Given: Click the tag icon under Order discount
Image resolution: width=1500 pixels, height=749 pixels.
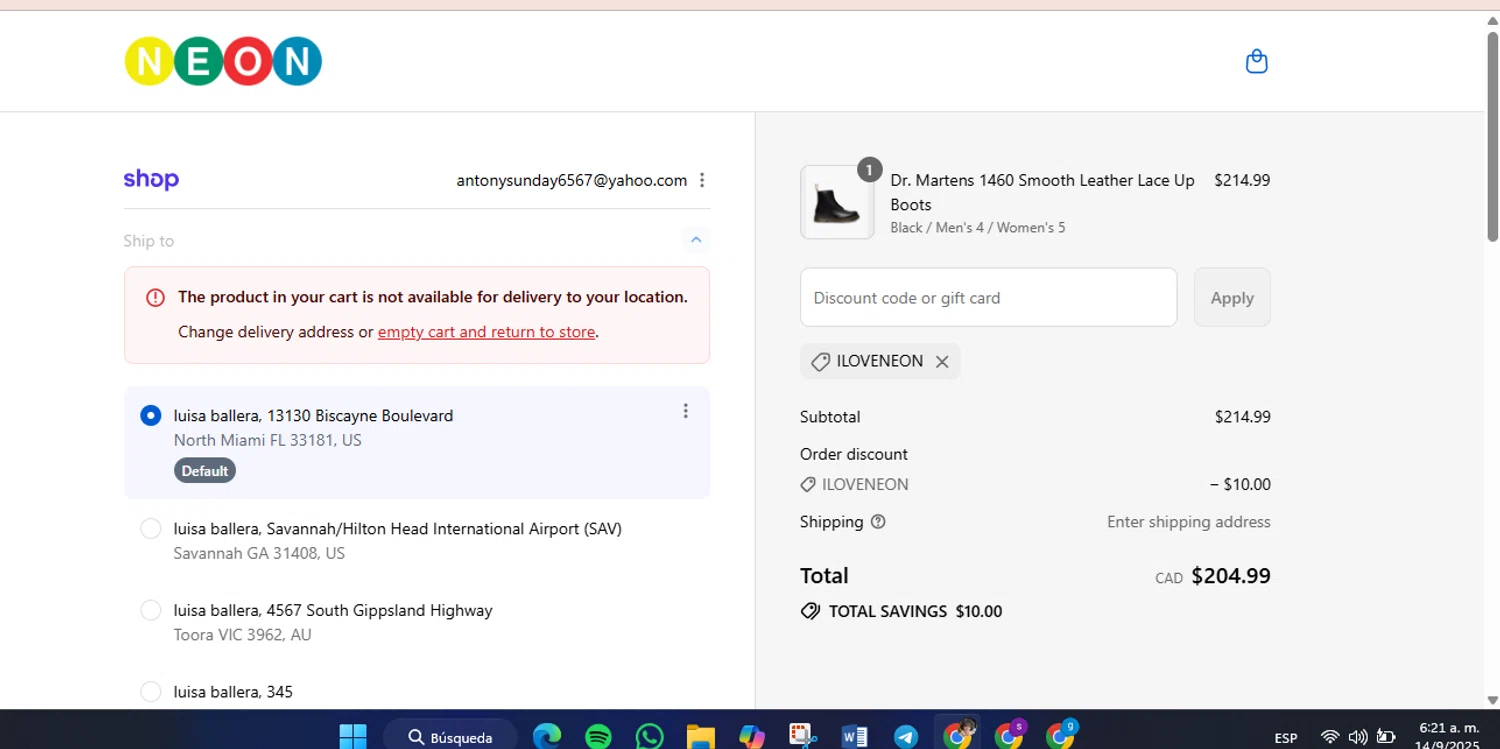Looking at the screenshot, I should [808, 485].
